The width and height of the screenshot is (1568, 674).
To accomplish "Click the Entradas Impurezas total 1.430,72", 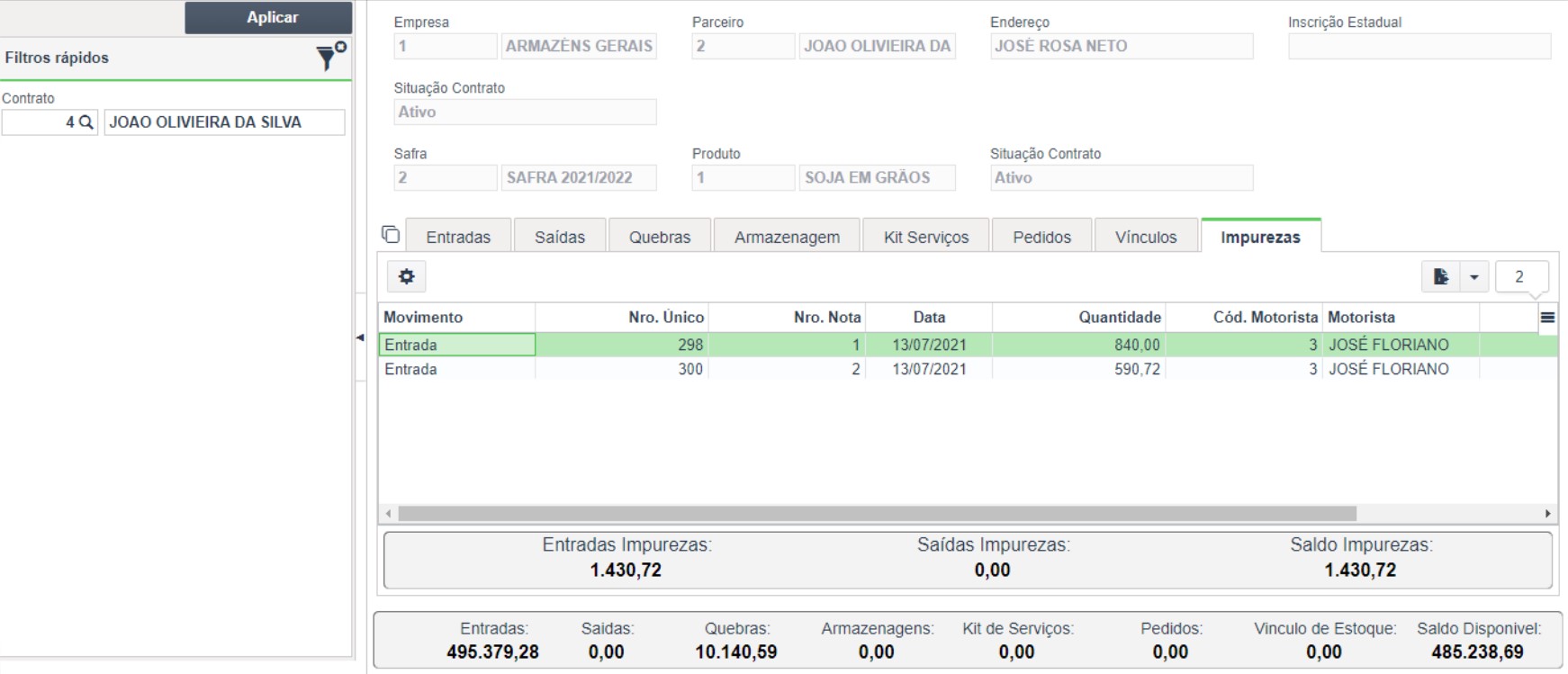I will click(x=626, y=570).
